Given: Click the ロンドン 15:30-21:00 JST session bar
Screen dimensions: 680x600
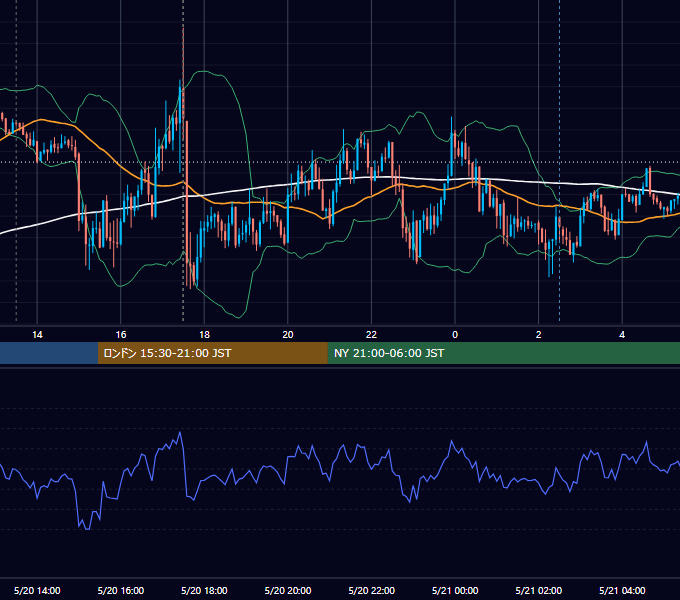Looking at the screenshot, I should click(212, 353).
